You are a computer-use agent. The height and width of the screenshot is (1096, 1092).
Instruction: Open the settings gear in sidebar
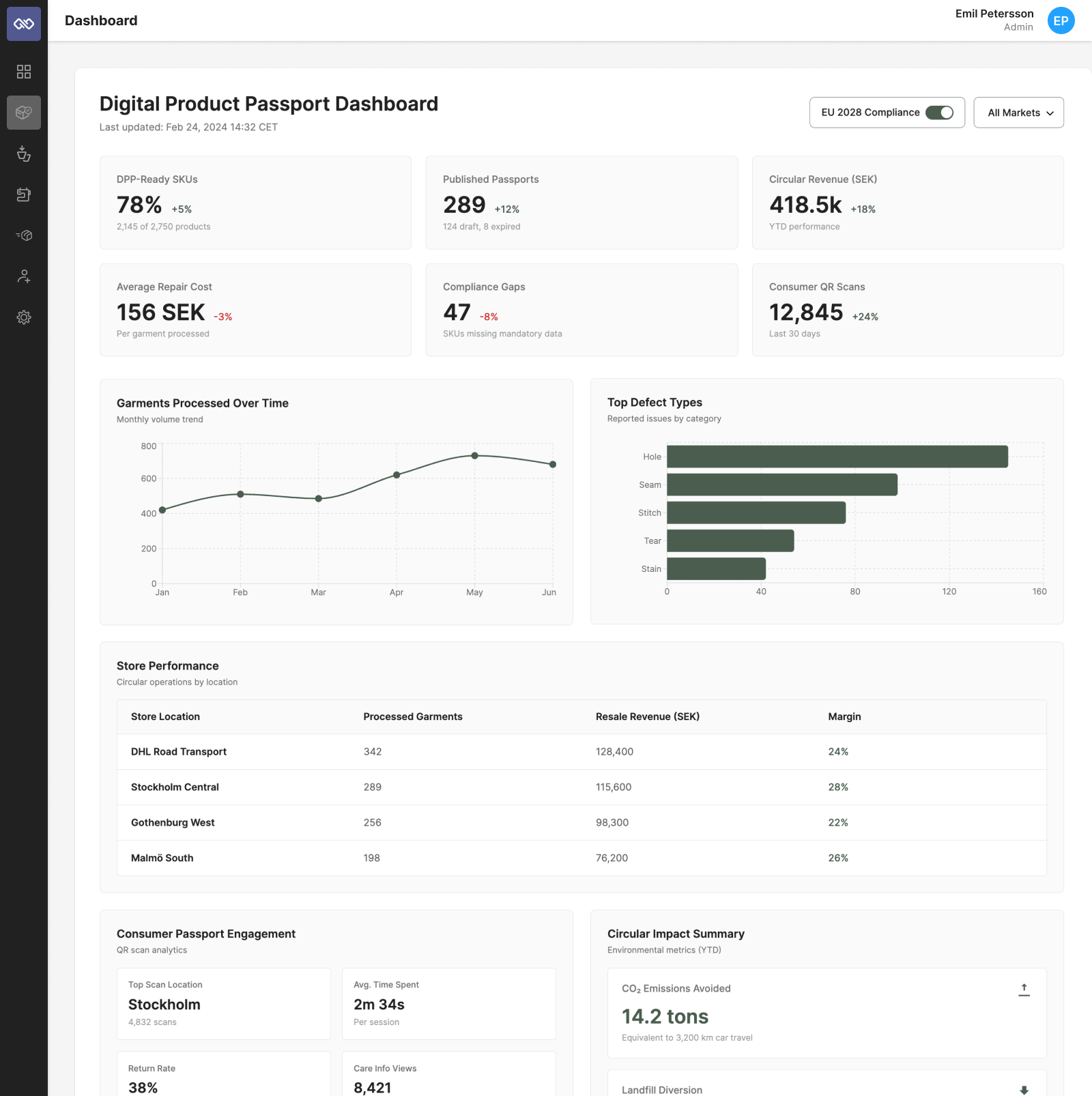(x=24, y=317)
